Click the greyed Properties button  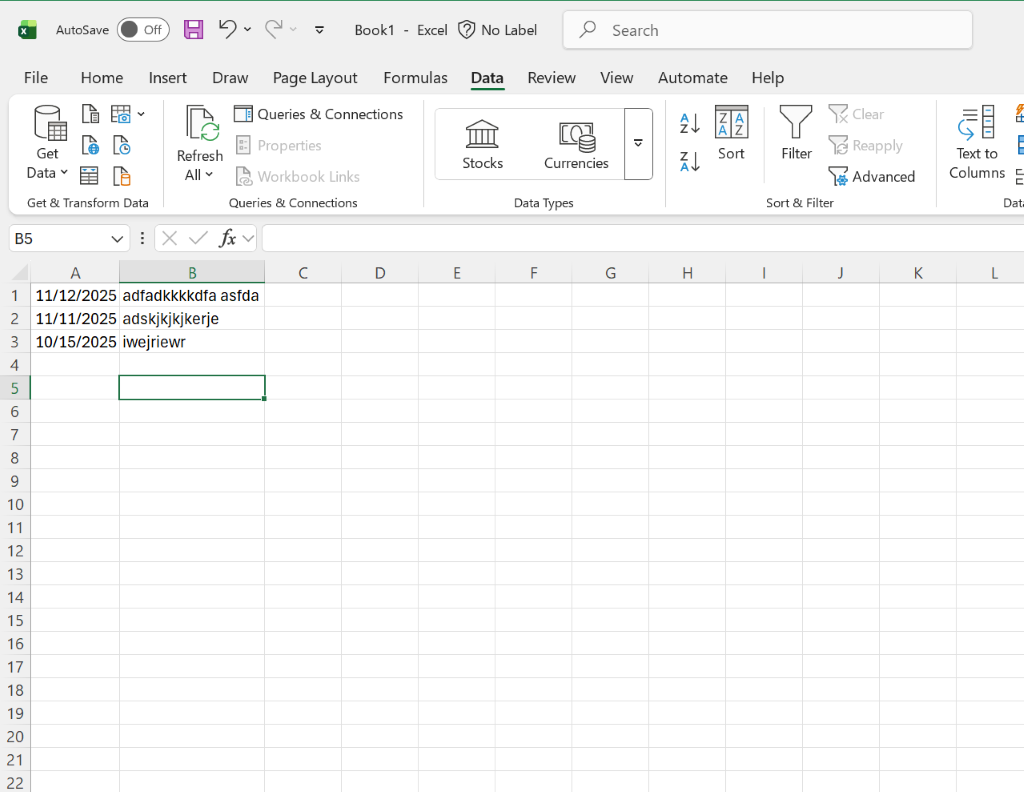(x=278, y=145)
